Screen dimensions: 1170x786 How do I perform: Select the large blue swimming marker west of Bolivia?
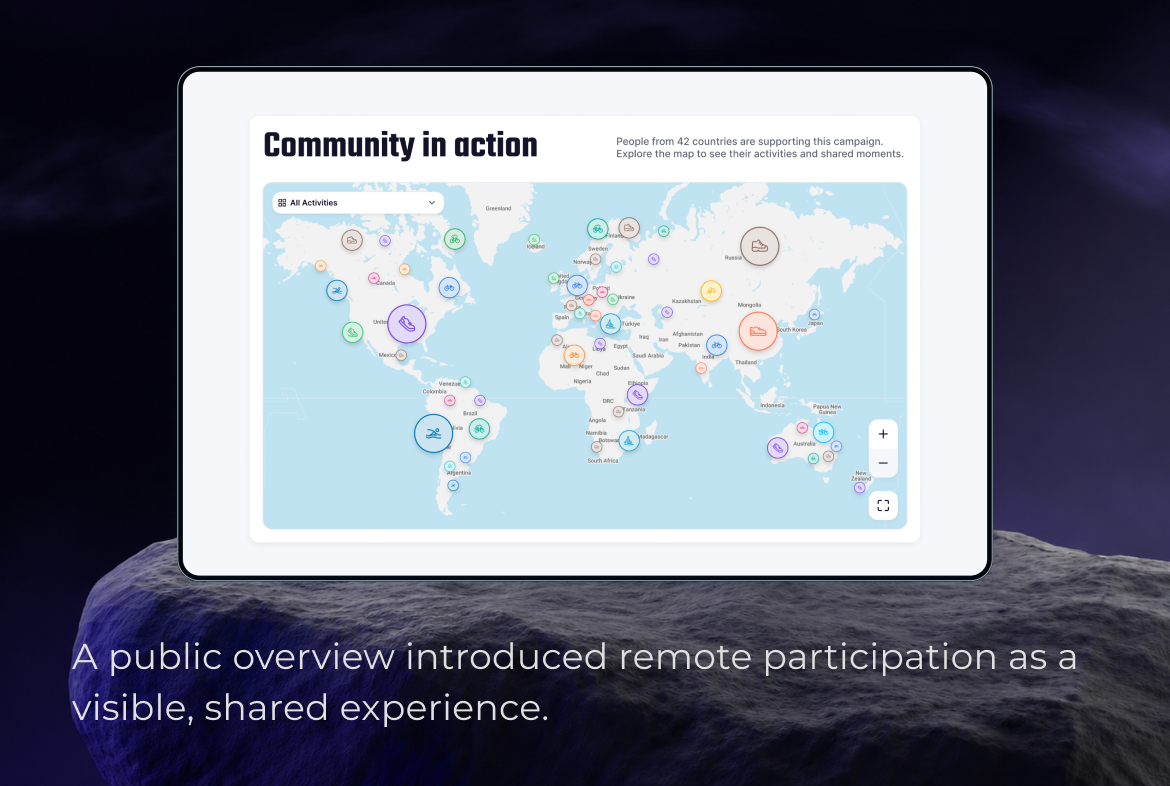pos(433,434)
